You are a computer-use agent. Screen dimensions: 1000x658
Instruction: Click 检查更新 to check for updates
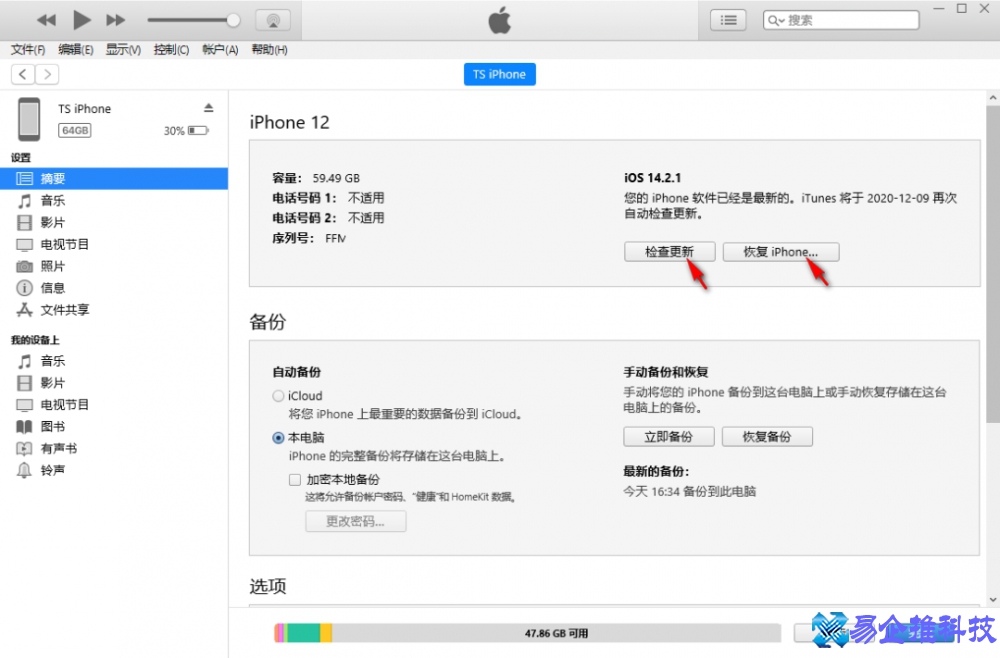click(x=669, y=251)
